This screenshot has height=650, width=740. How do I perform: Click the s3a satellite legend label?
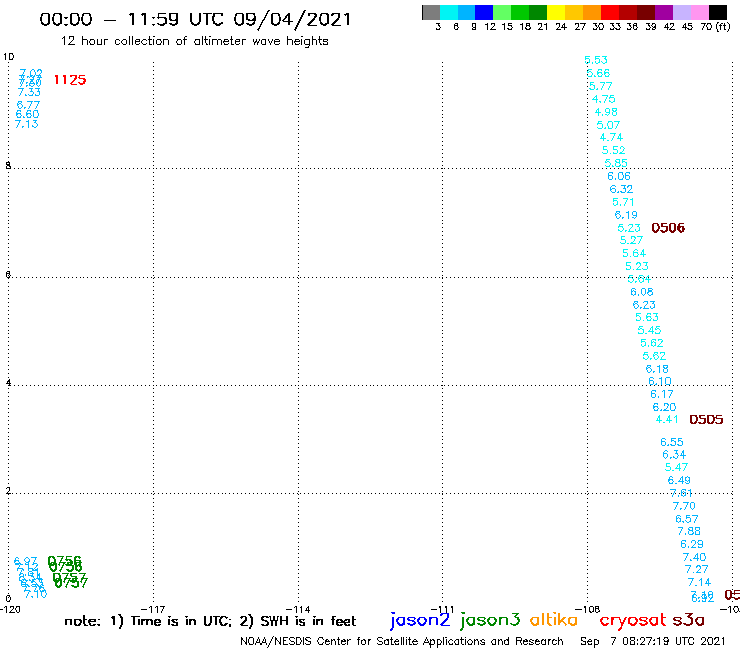tap(689, 620)
